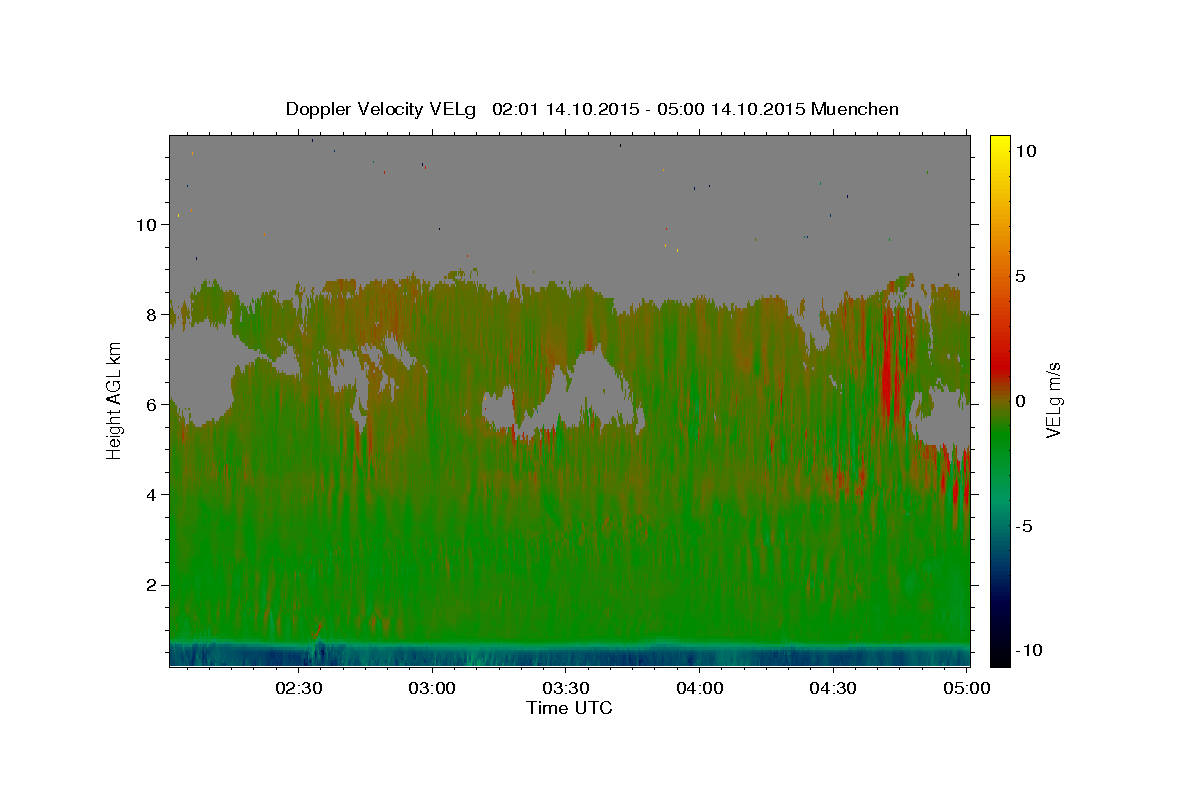Click the colorbar label 5
Viewport: 1200px width, 800px height.
1020,276
